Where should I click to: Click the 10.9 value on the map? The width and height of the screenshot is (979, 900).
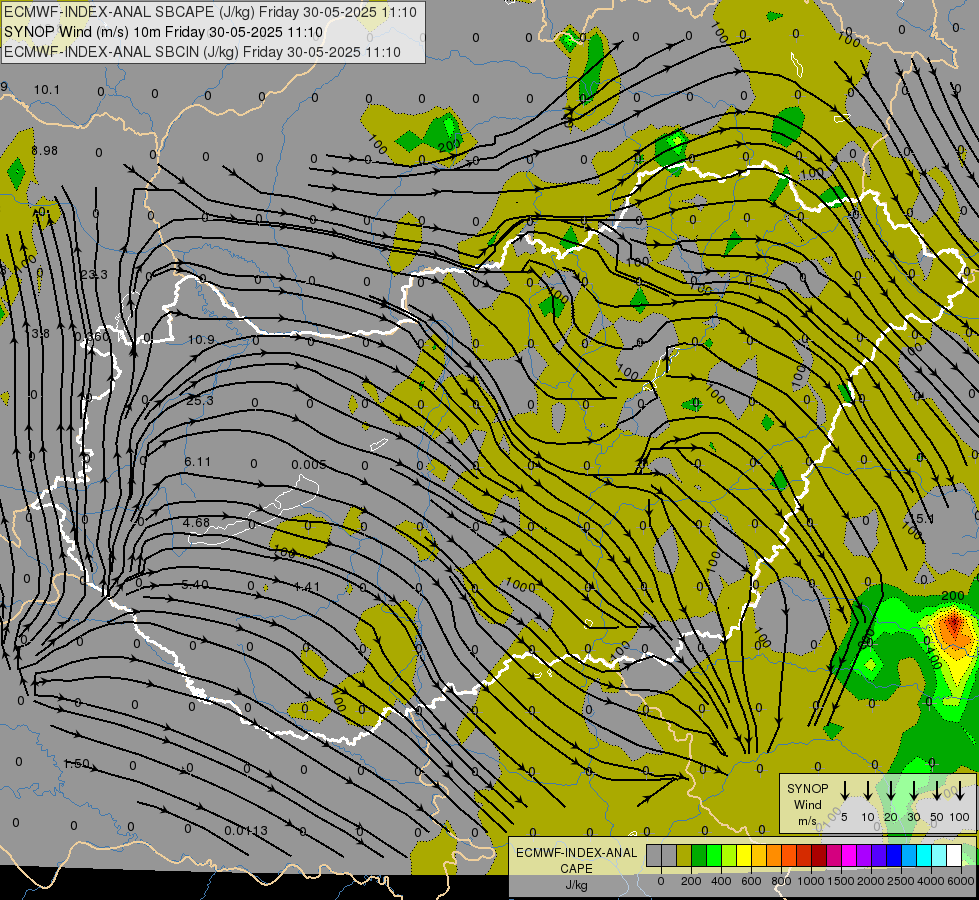click(201, 340)
